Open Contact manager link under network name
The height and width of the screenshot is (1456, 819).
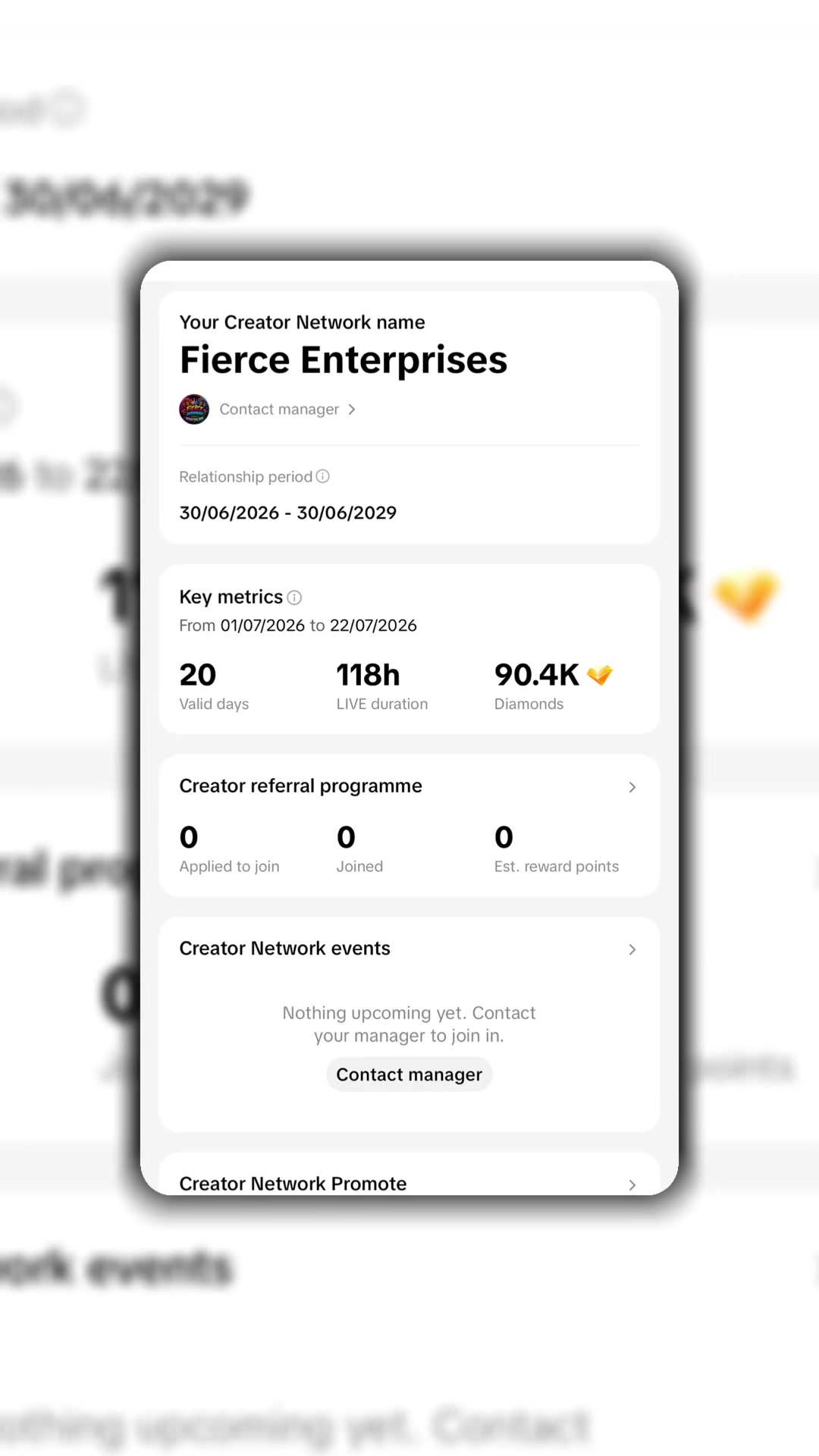click(x=279, y=409)
